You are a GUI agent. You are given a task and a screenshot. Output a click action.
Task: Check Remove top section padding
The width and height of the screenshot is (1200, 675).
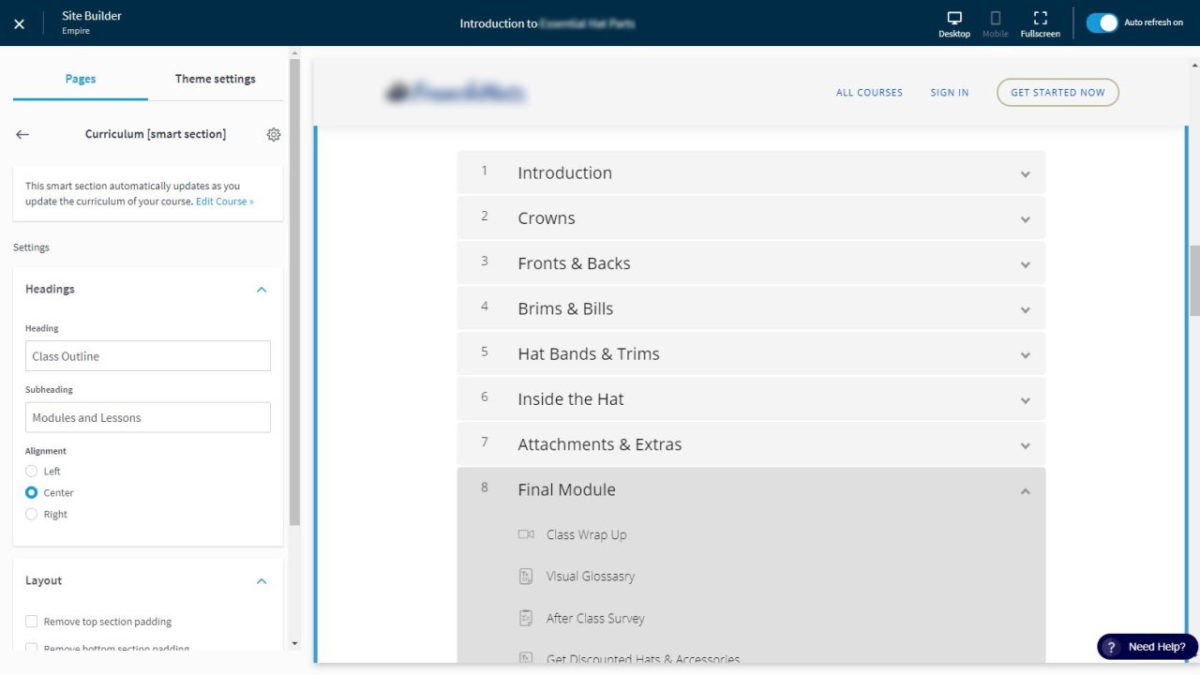(x=32, y=622)
